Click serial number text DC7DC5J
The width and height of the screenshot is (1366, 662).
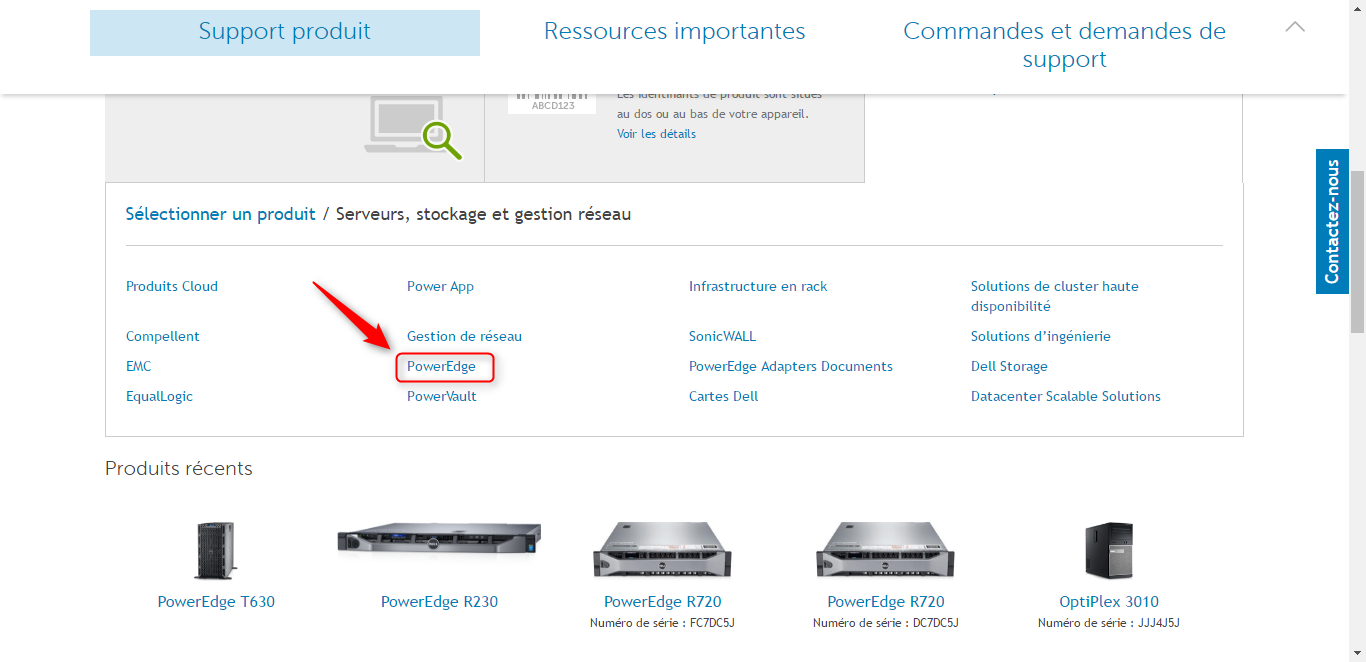tap(935, 623)
